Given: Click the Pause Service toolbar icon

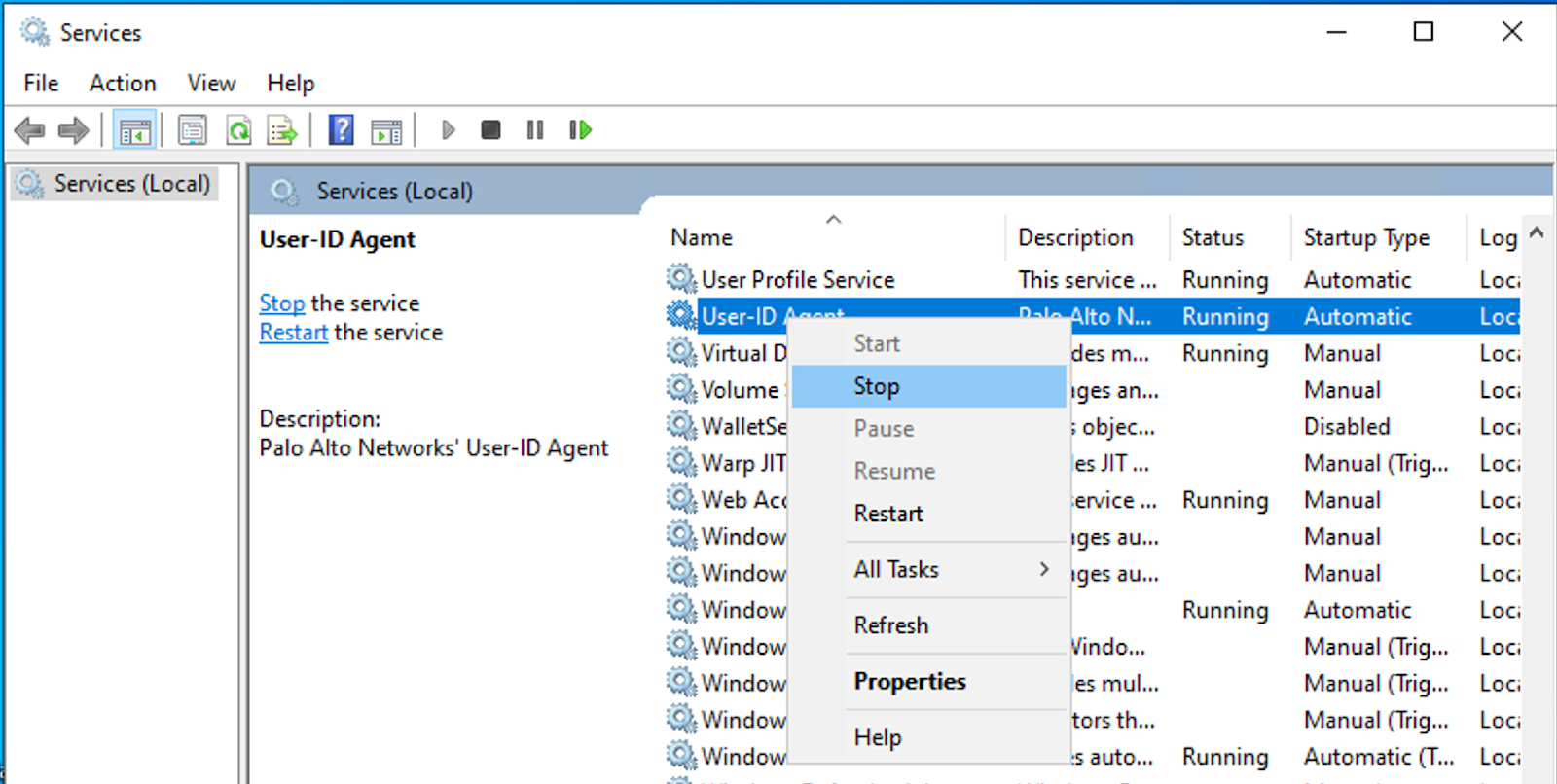Looking at the screenshot, I should point(535,130).
